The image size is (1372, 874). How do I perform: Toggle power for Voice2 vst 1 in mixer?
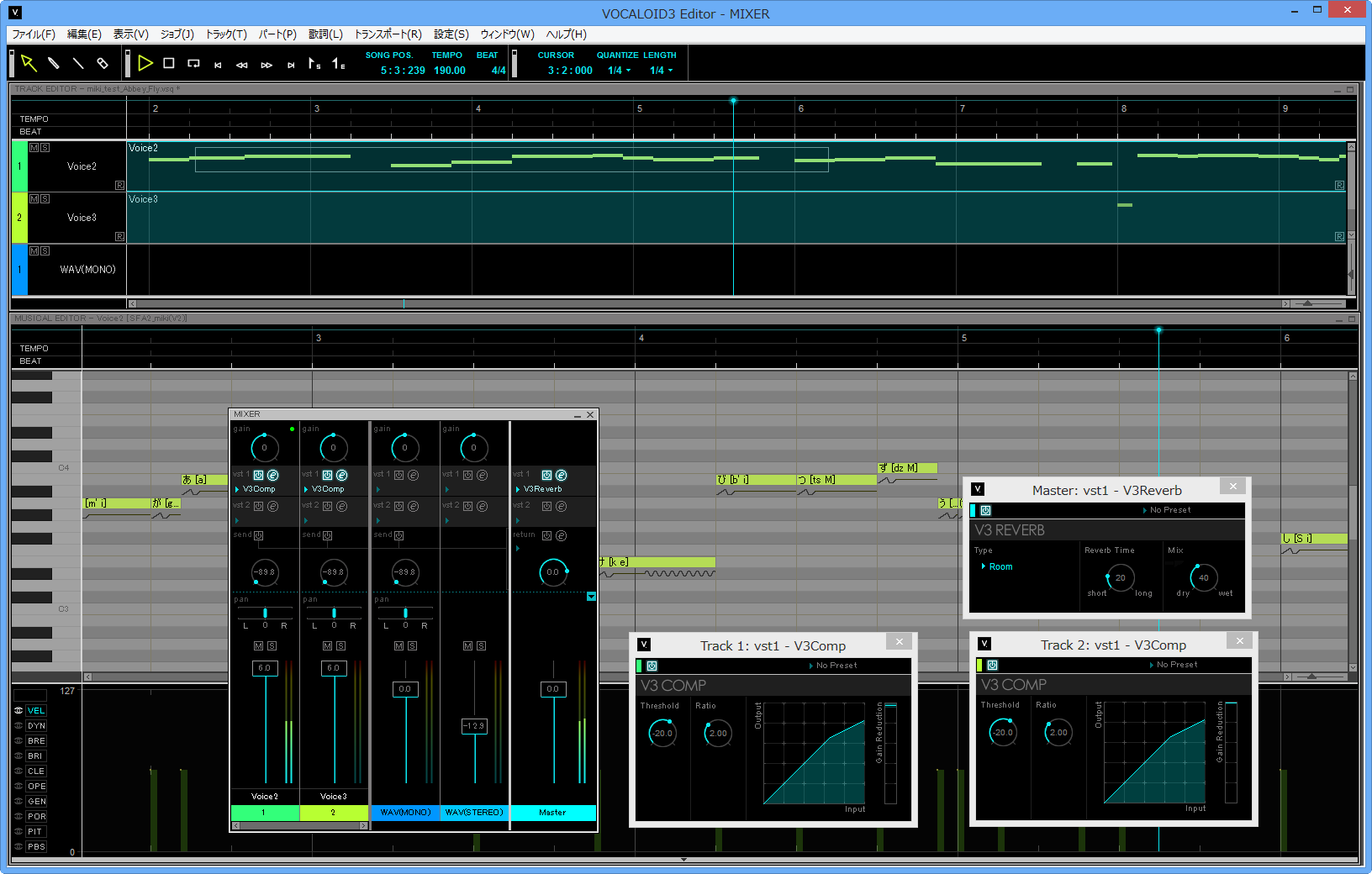click(258, 475)
